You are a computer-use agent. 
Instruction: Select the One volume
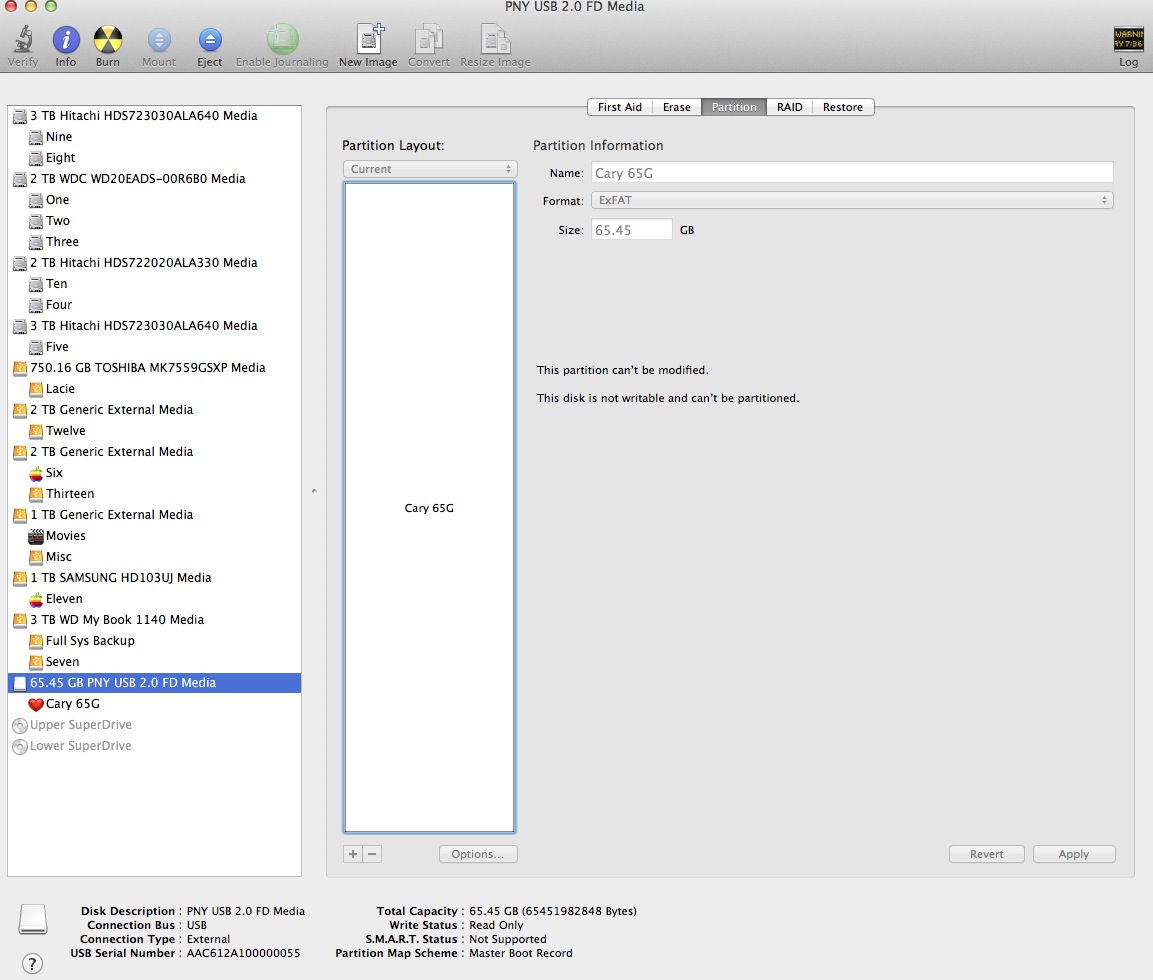[x=154, y=200]
